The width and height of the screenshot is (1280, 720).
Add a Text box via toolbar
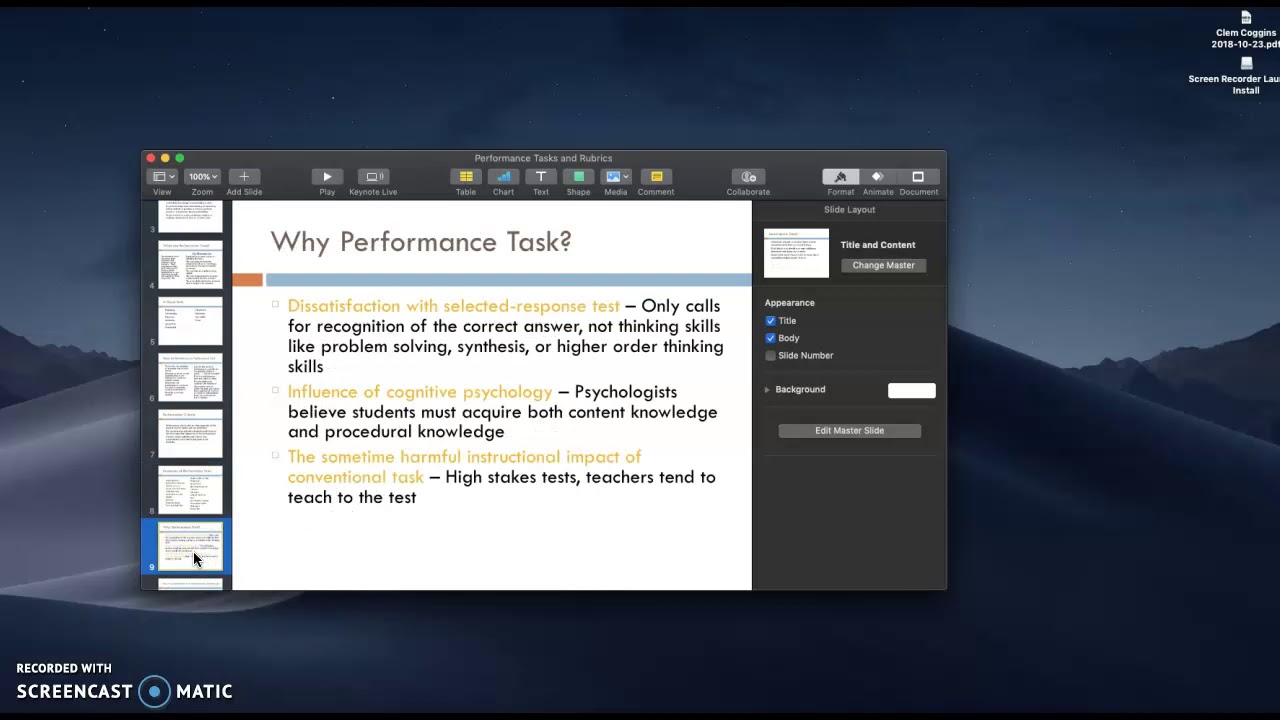click(541, 177)
